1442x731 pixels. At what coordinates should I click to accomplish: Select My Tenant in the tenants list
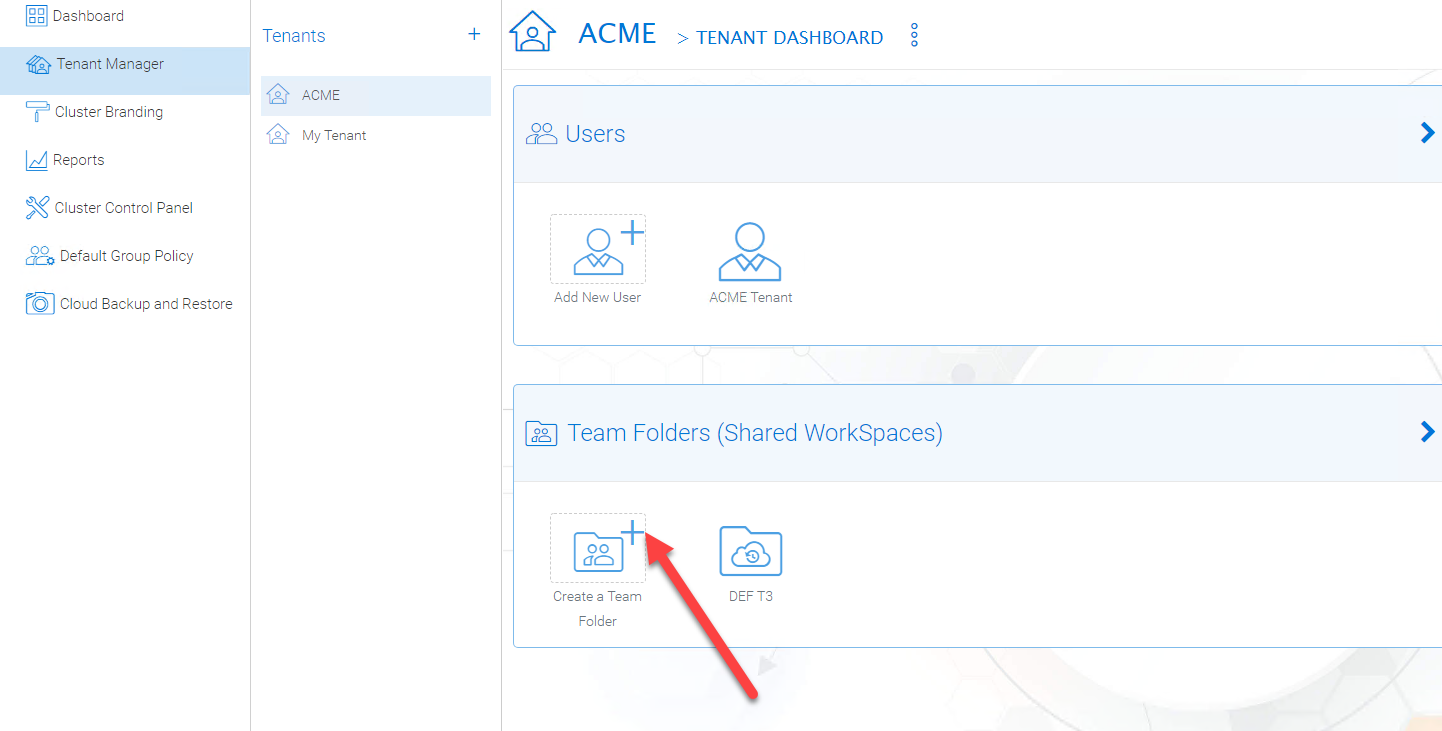(x=376, y=135)
